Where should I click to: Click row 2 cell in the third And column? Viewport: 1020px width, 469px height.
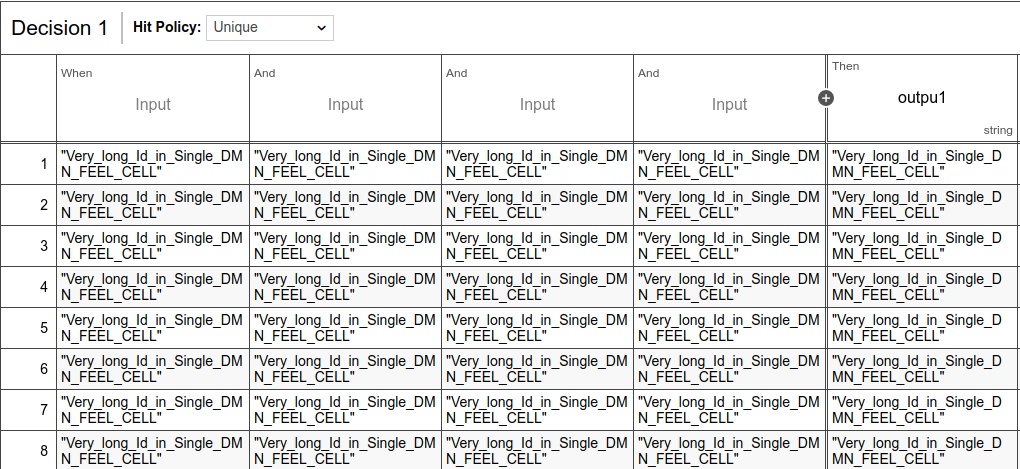[729, 205]
